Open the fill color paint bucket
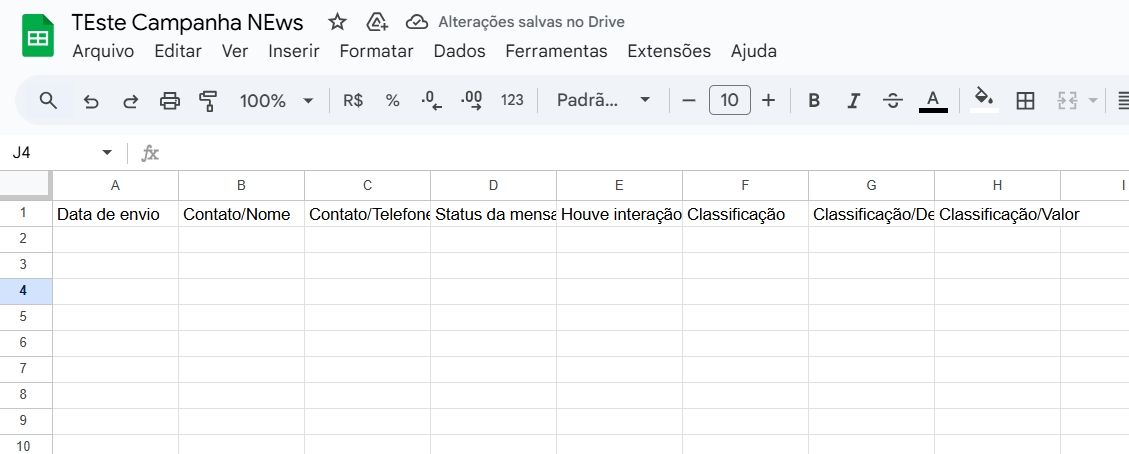1129x454 pixels. (x=984, y=99)
